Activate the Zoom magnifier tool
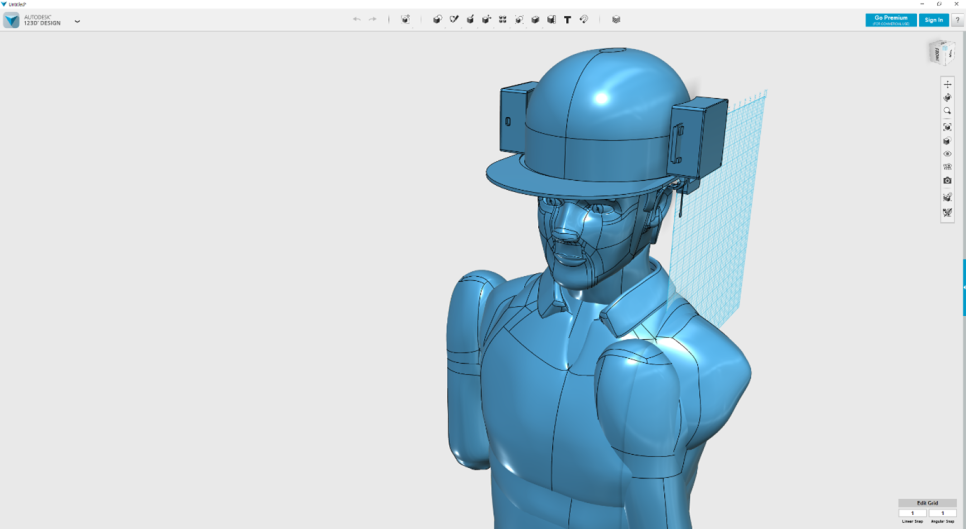This screenshot has width=966, height=529. coord(947,112)
